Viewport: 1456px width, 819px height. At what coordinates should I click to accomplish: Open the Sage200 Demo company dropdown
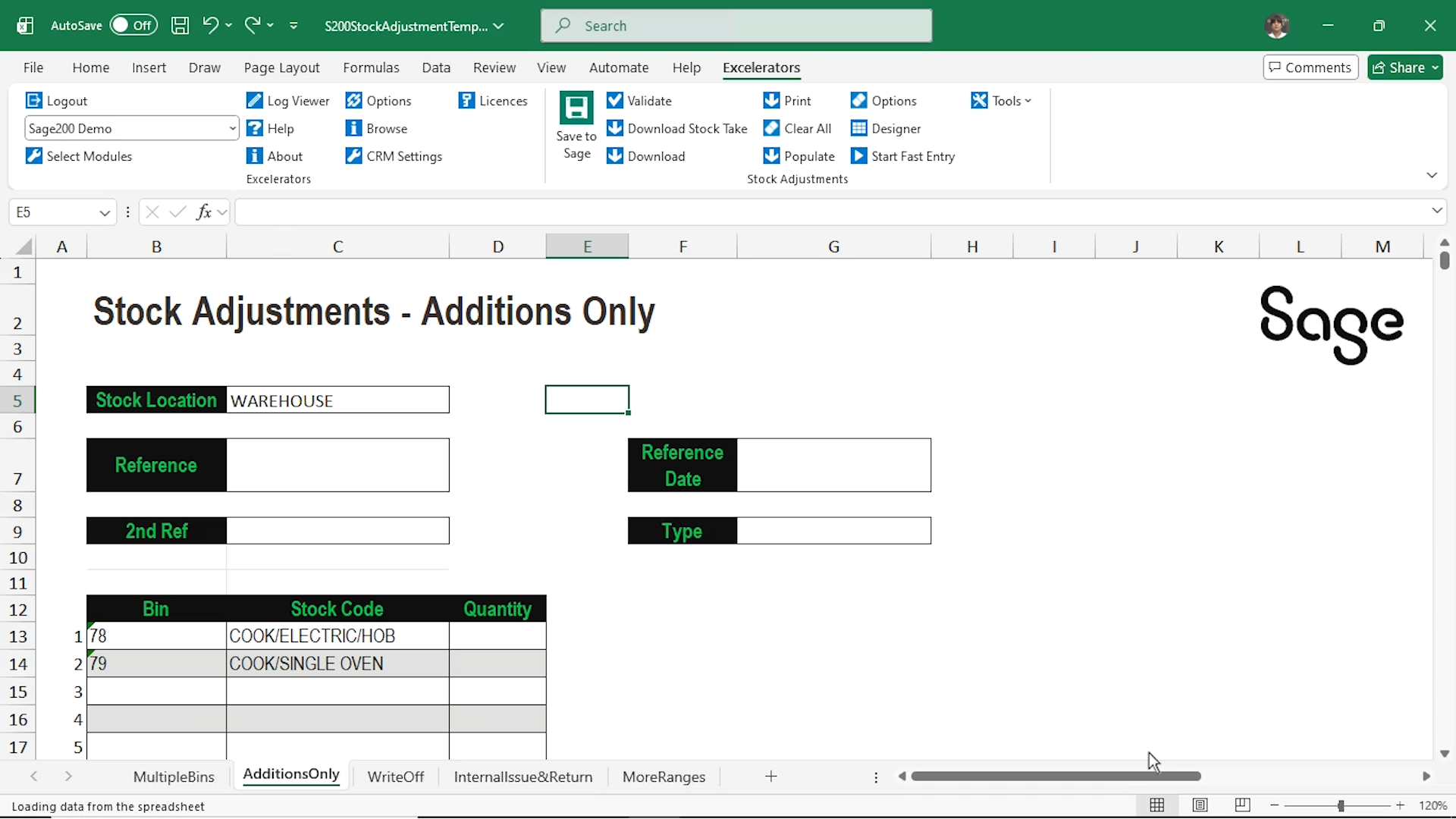tap(232, 128)
